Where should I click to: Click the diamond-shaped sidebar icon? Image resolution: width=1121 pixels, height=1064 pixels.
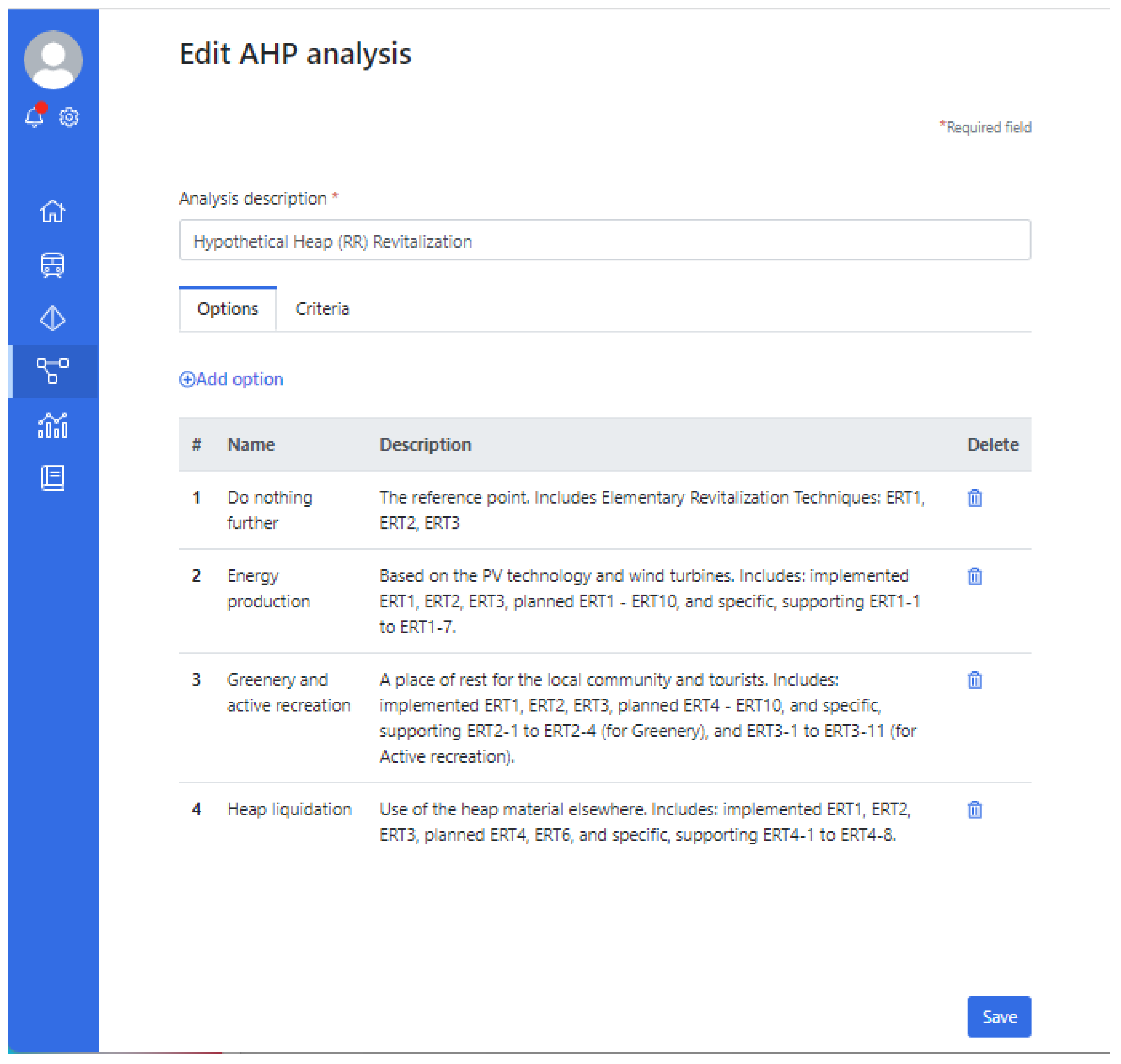53,318
